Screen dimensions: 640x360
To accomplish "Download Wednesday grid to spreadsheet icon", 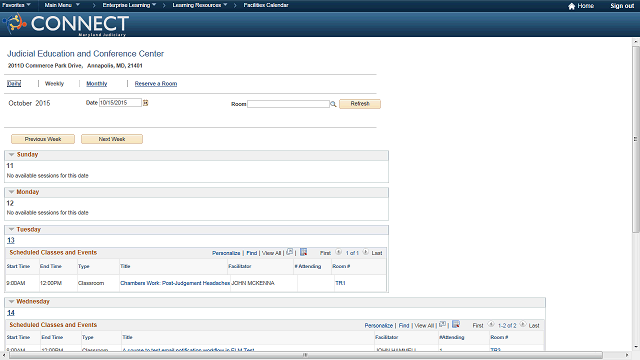I will click(x=456, y=324).
